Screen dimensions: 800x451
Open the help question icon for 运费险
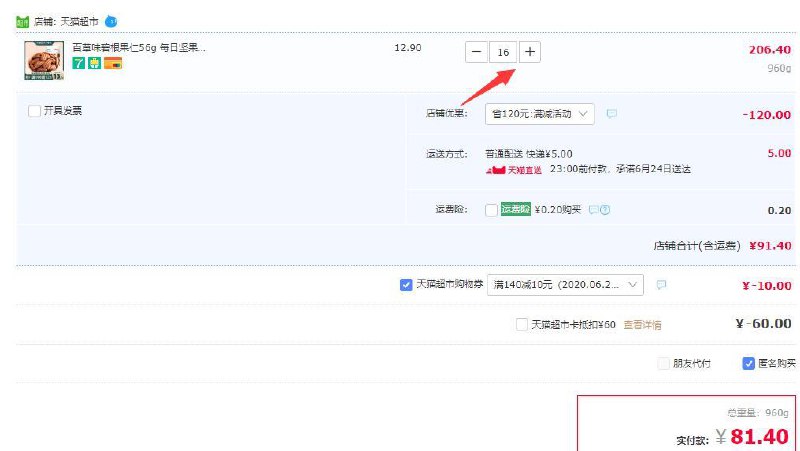coord(605,209)
